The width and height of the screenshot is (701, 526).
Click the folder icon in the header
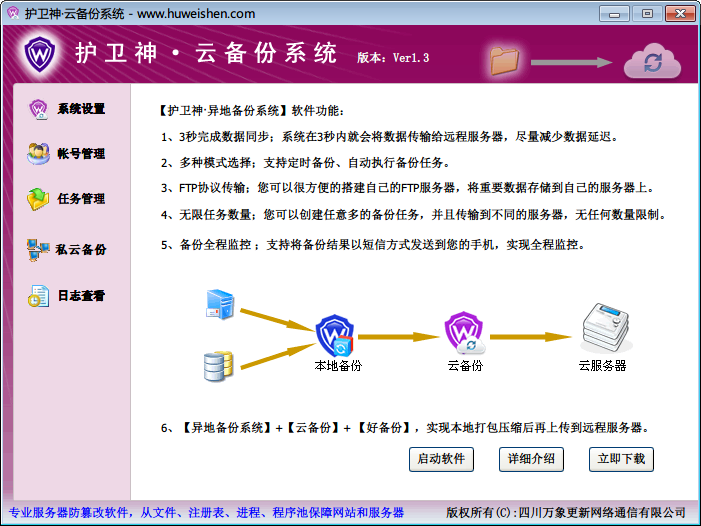(507, 60)
